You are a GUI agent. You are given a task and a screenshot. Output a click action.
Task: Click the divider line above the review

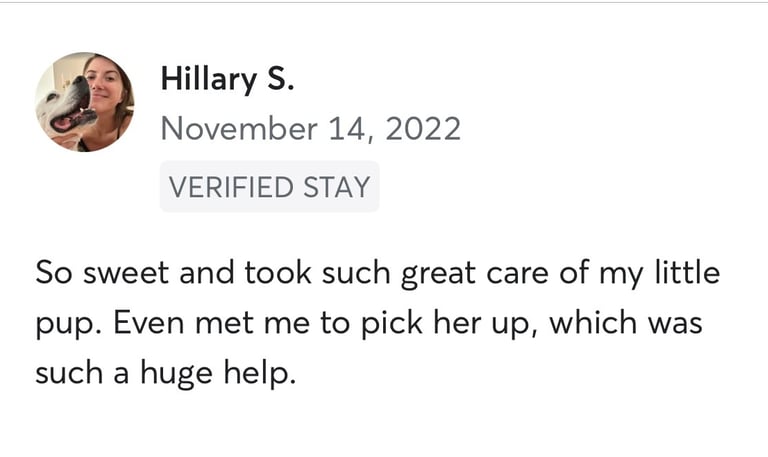(384, 2)
